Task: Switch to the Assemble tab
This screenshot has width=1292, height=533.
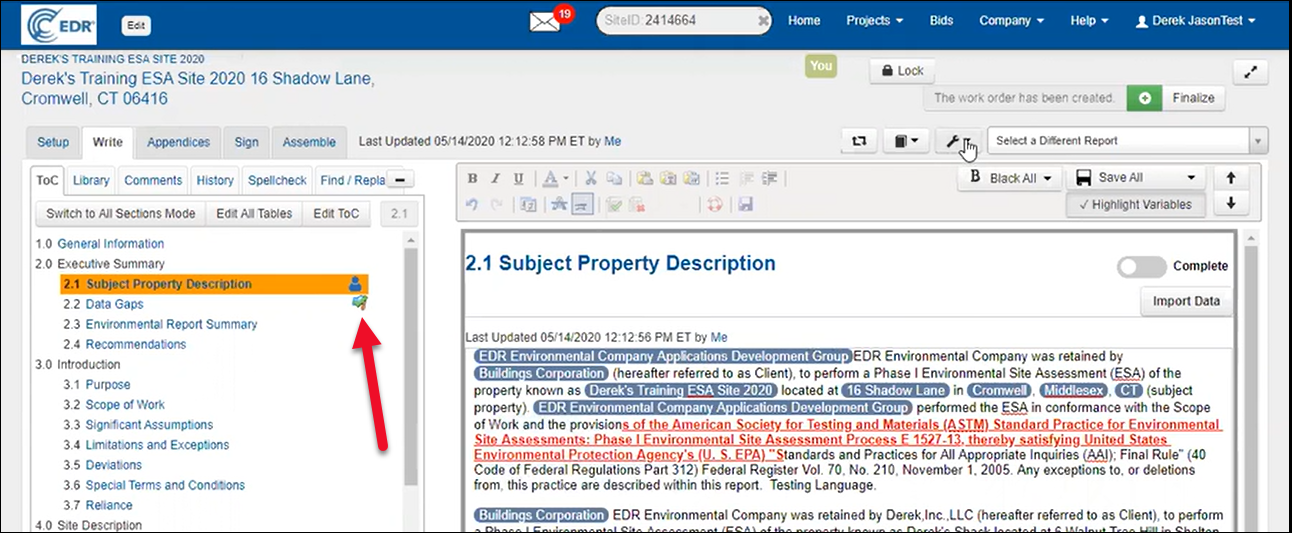Action: coord(309,142)
